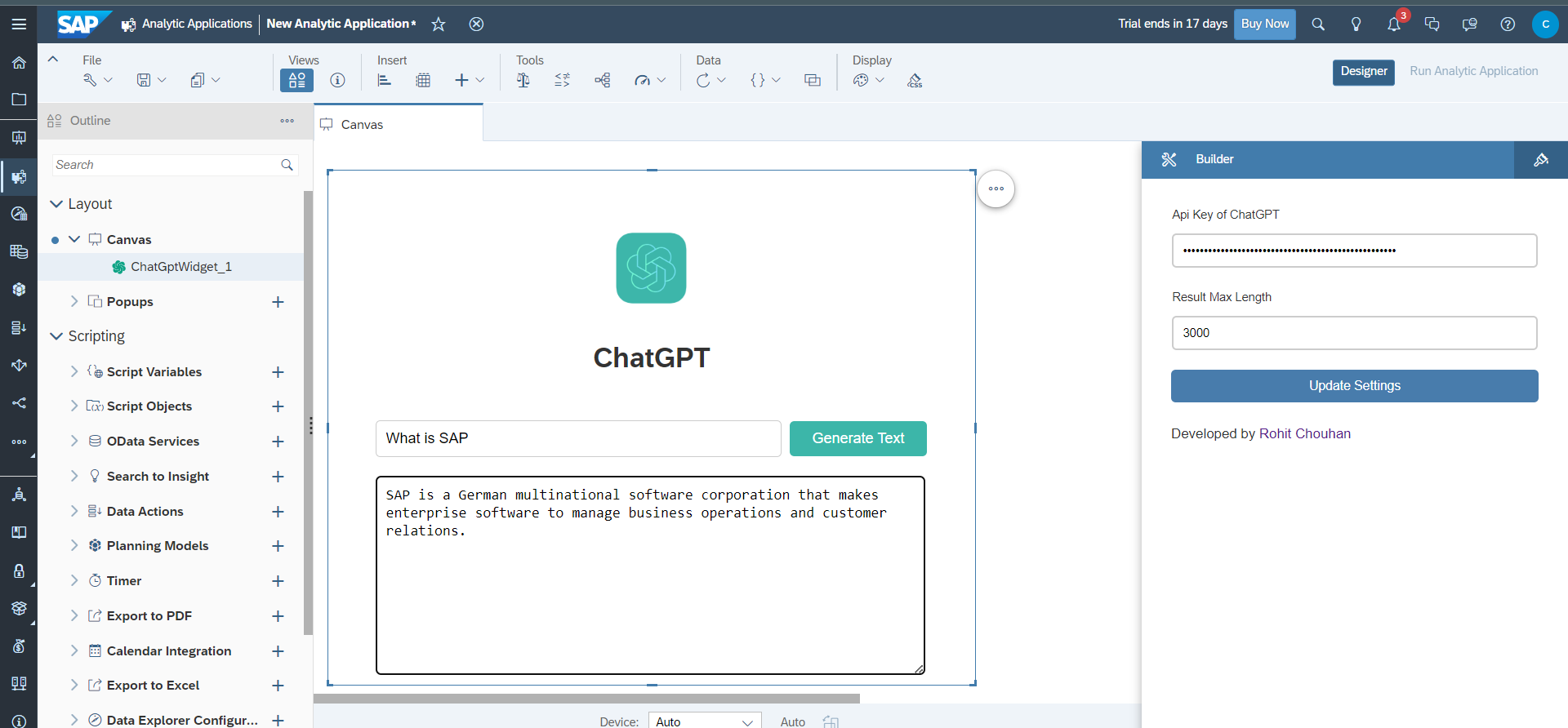Viewport: 1568px width, 728px height.
Task: Open the discussions chat icon in header
Action: tap(1432, 24)
